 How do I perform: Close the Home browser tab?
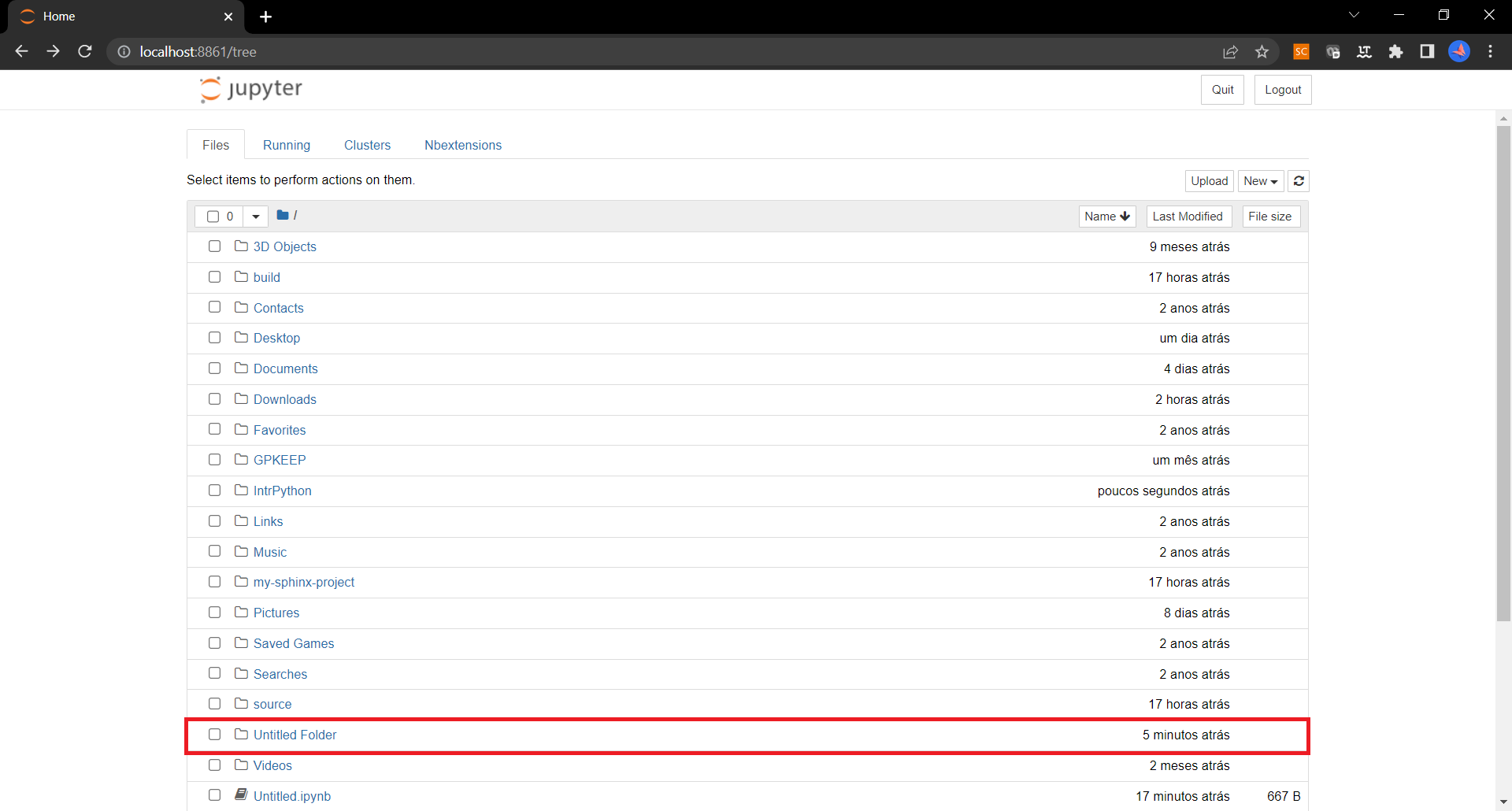click(x=228, y=17)
